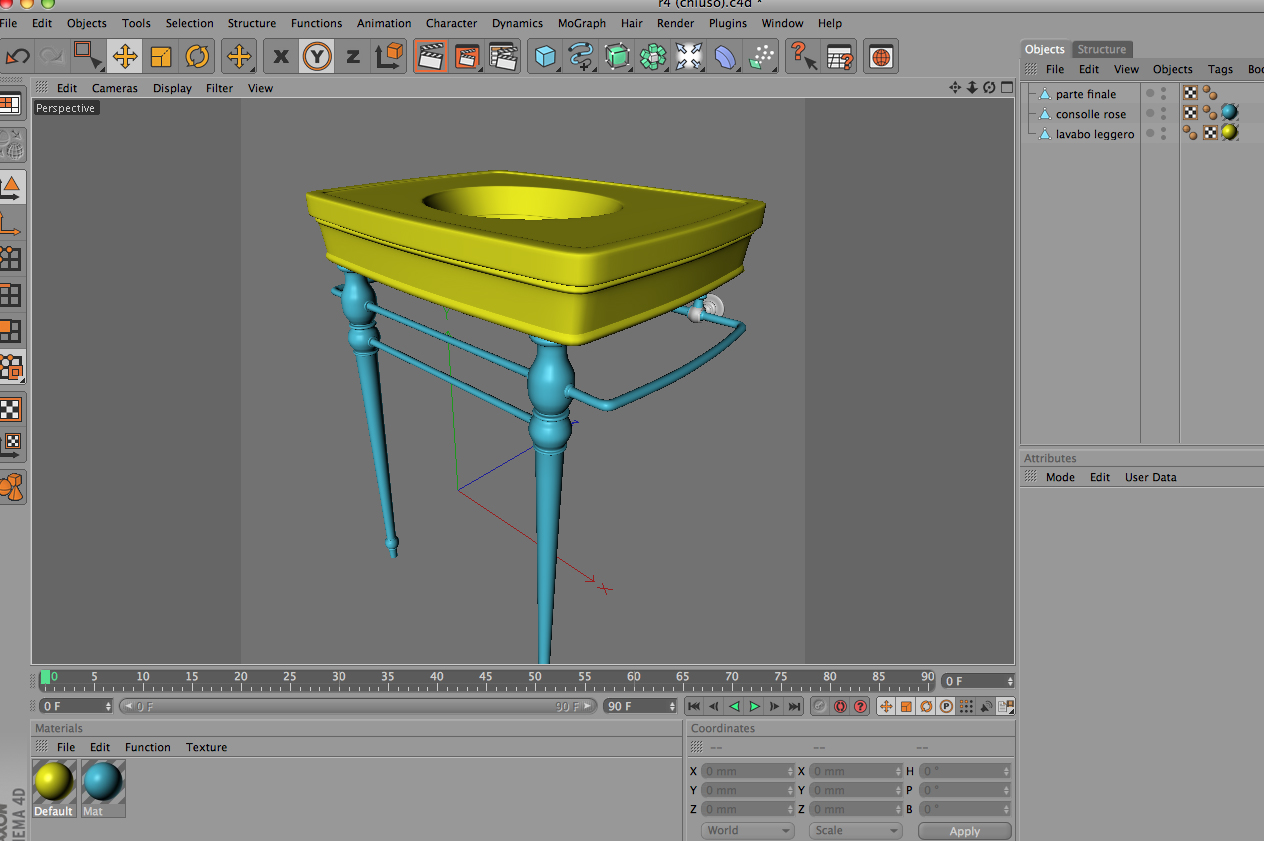Go to the end of animation

(795, 706)
